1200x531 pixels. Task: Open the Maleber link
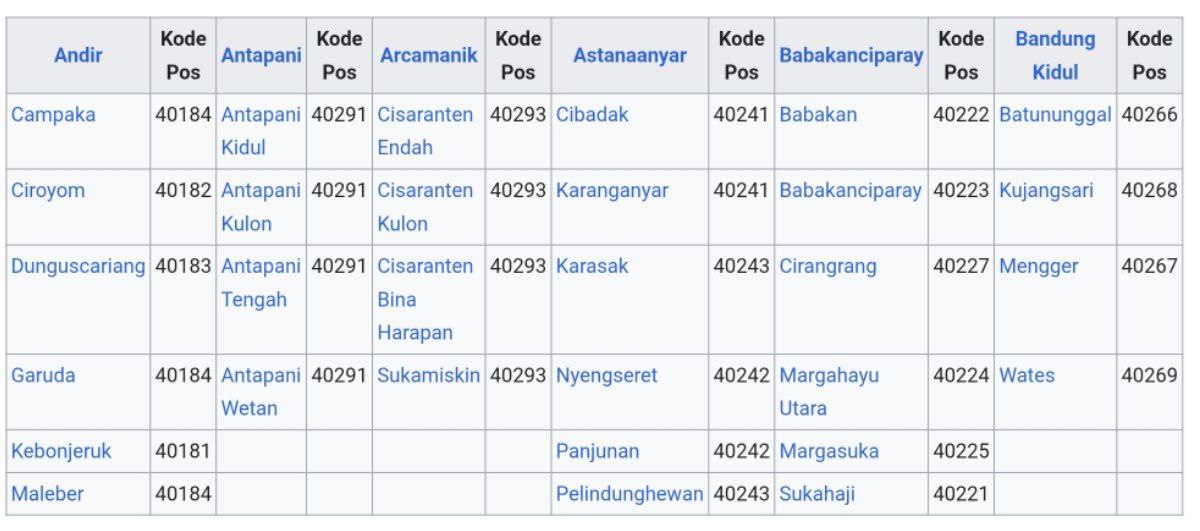coord(47,493)
